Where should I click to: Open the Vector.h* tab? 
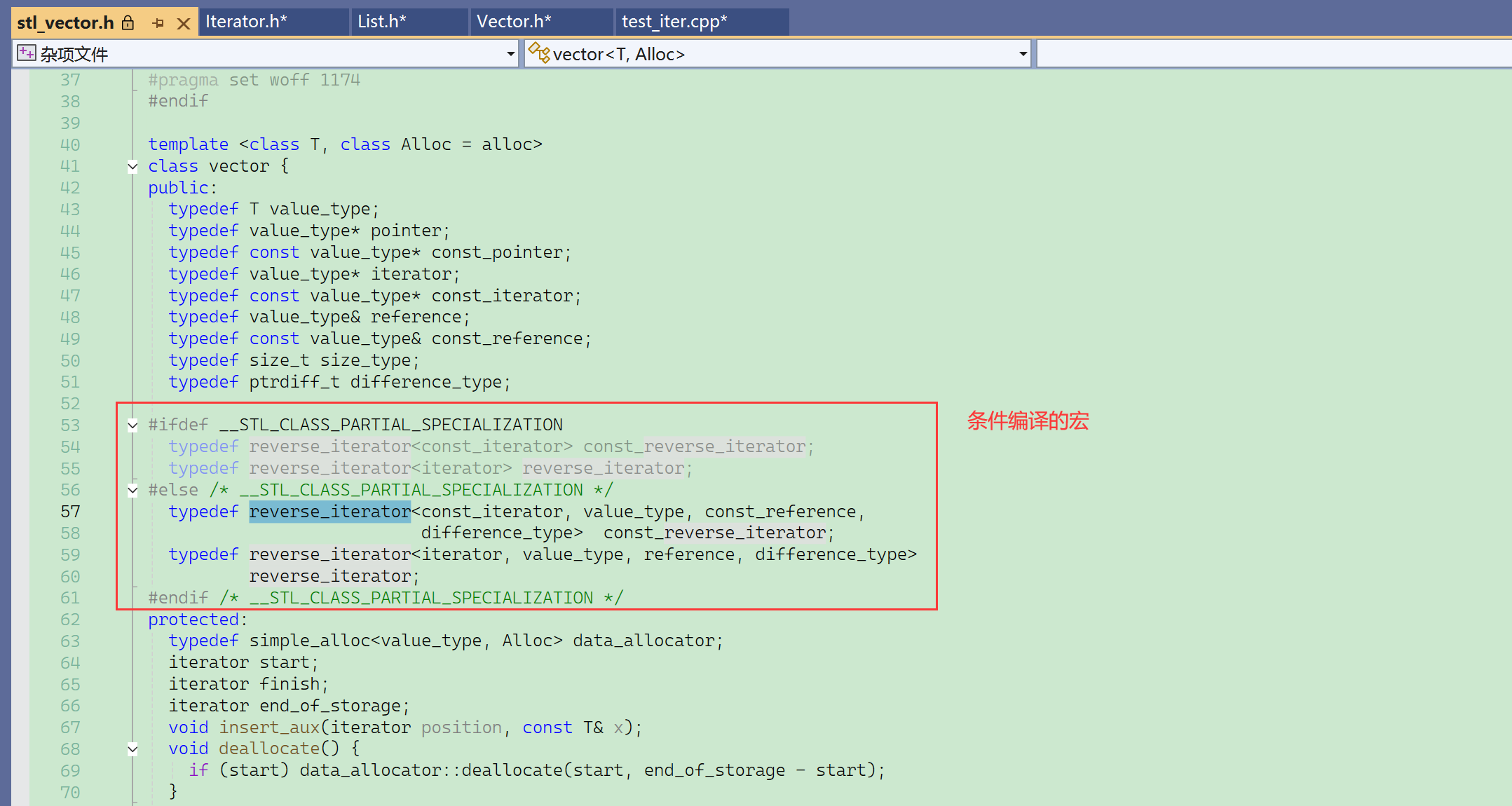514,22
